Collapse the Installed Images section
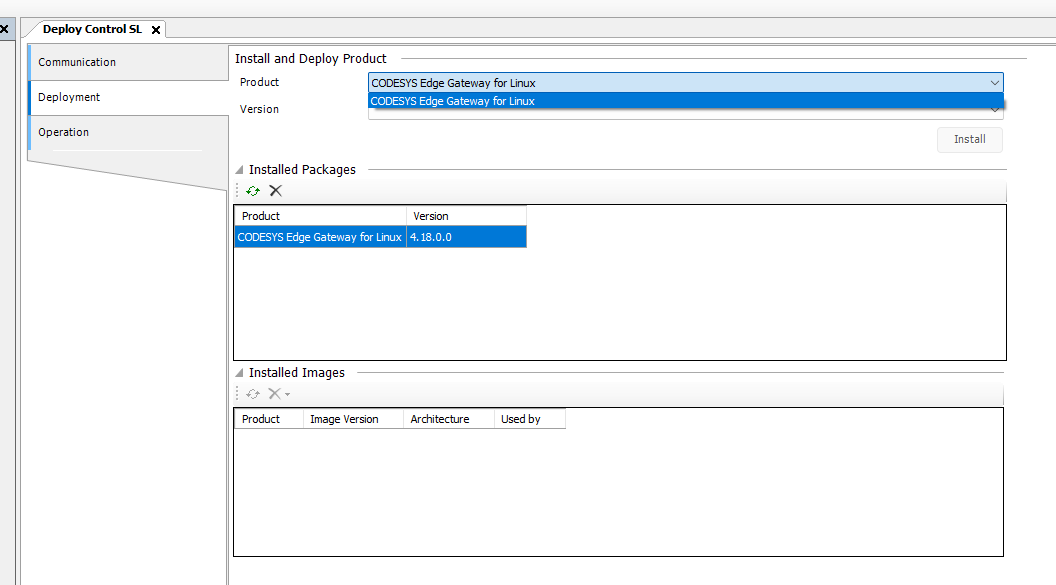Image resolution: width=1056 pixels, height=585 pixels. 240,373
